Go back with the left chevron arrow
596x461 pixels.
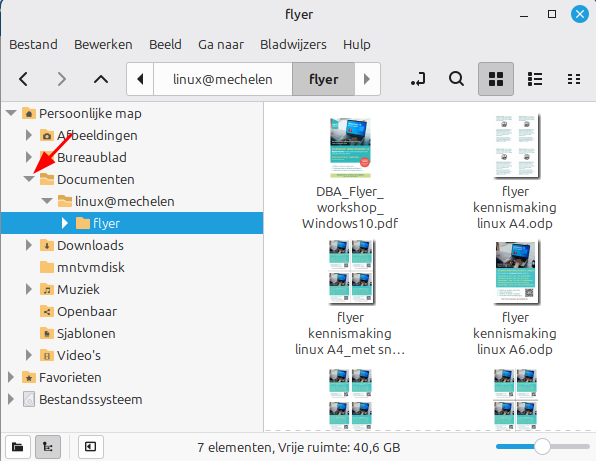[24, 79]
